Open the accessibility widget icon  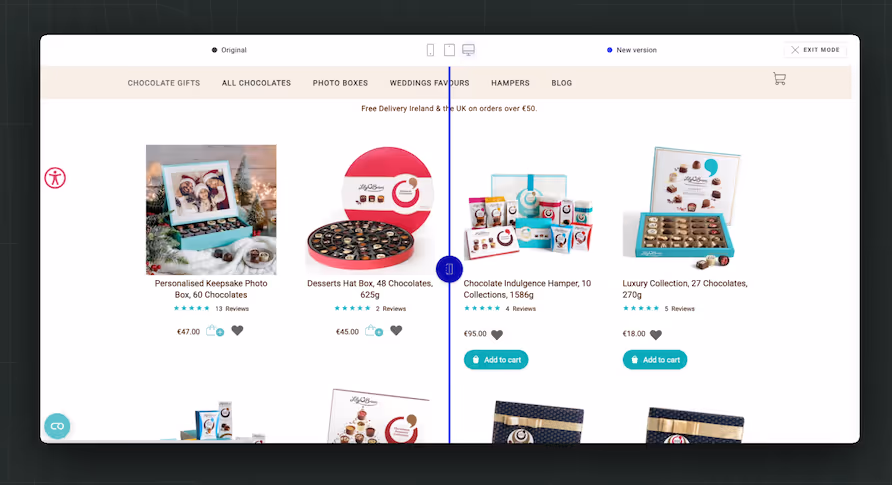(55, 178)
